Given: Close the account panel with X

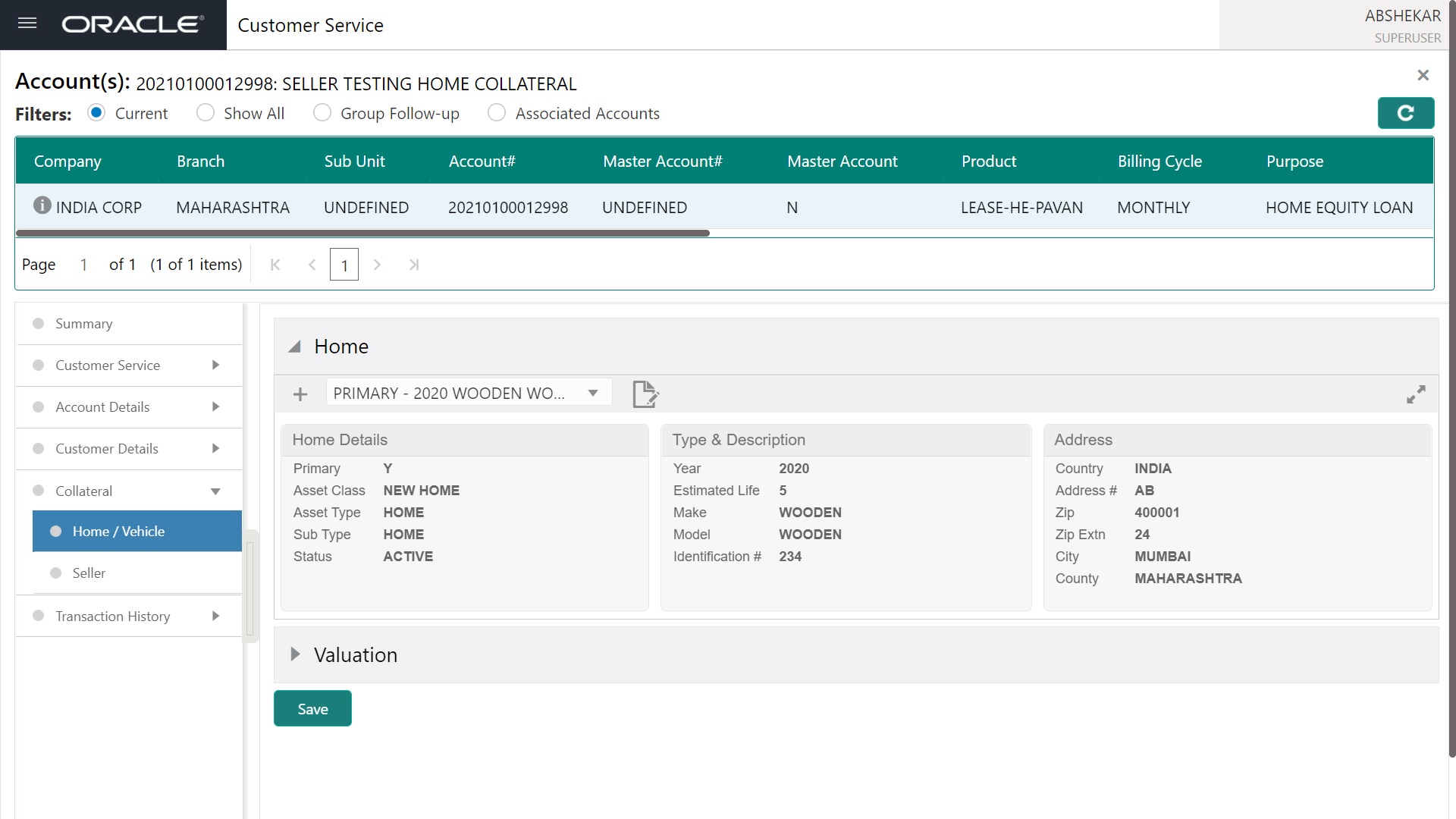Looking at the screenshot, I should 1423,75.
